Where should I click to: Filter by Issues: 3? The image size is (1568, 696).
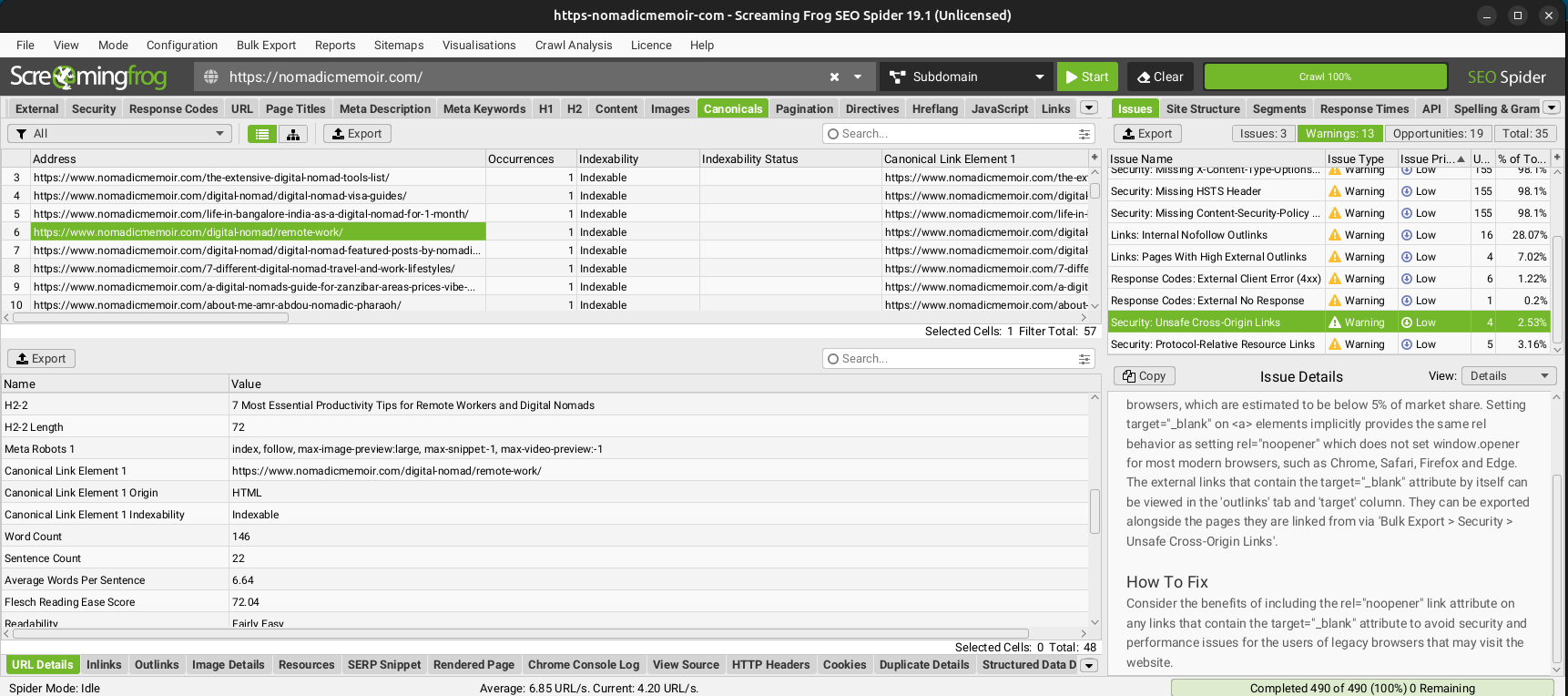1263,134
